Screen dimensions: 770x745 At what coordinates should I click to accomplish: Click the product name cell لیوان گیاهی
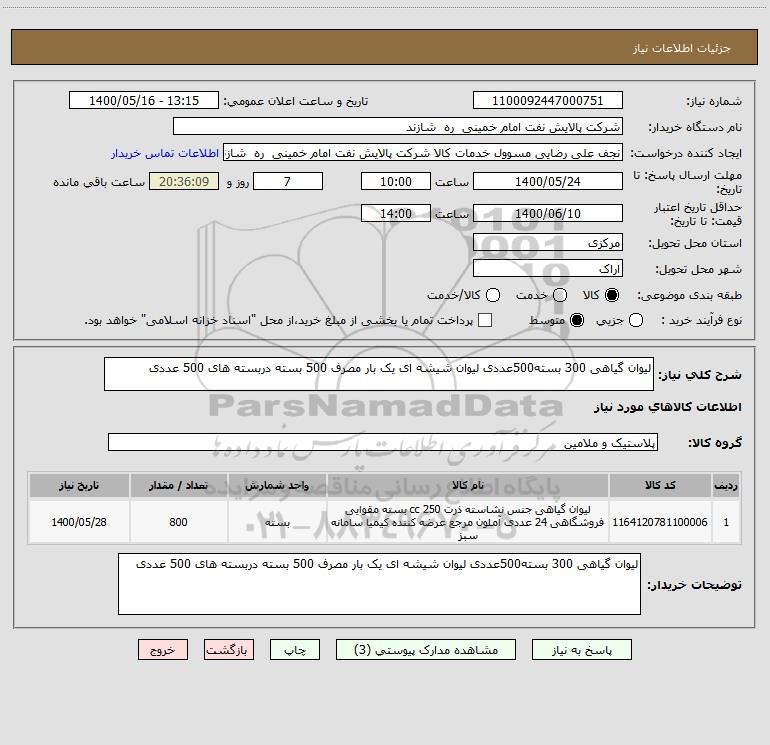pyautogui.click(x=468, y=522)
